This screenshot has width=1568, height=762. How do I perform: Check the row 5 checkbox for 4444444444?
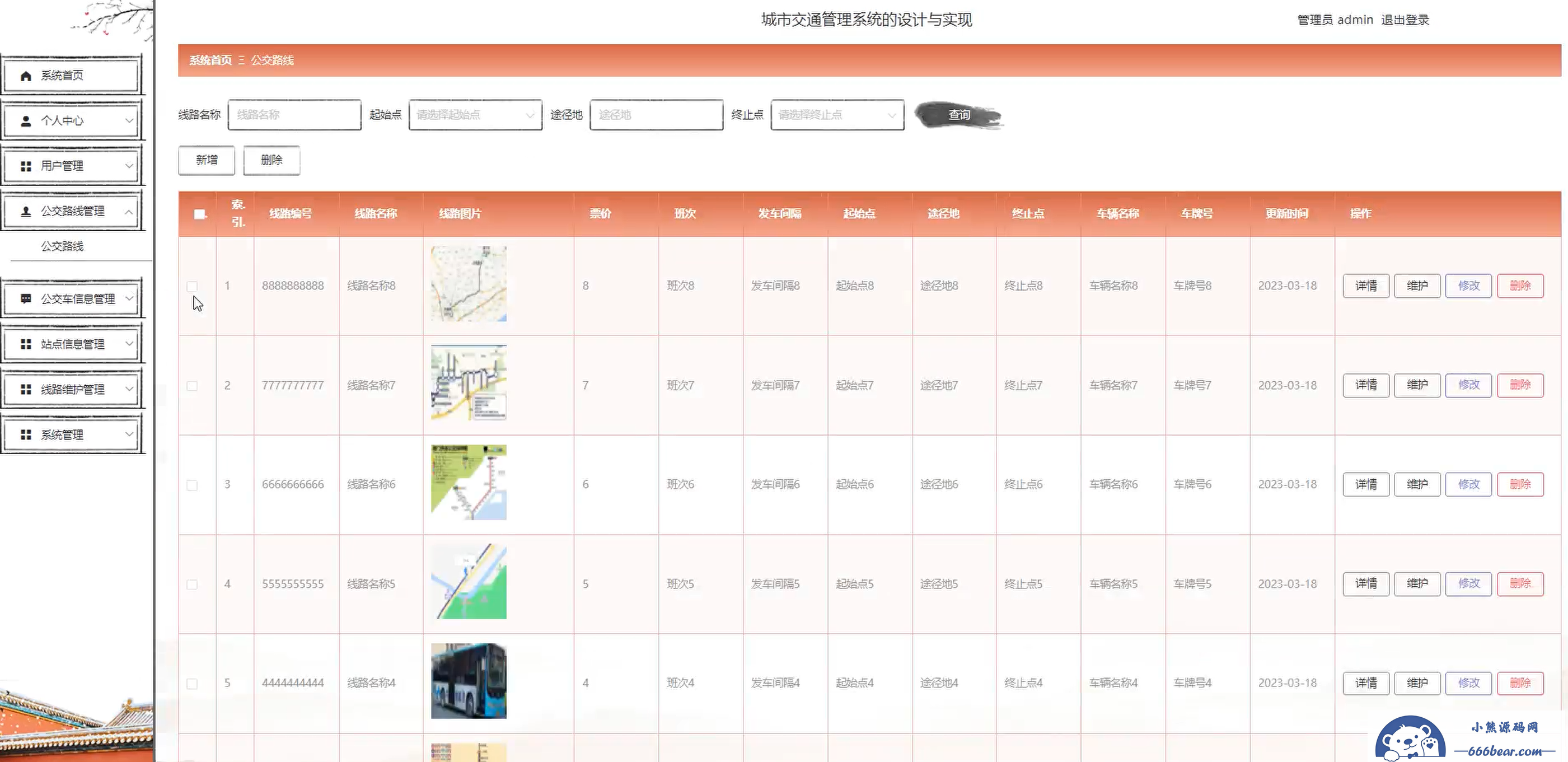pos(192,684)
